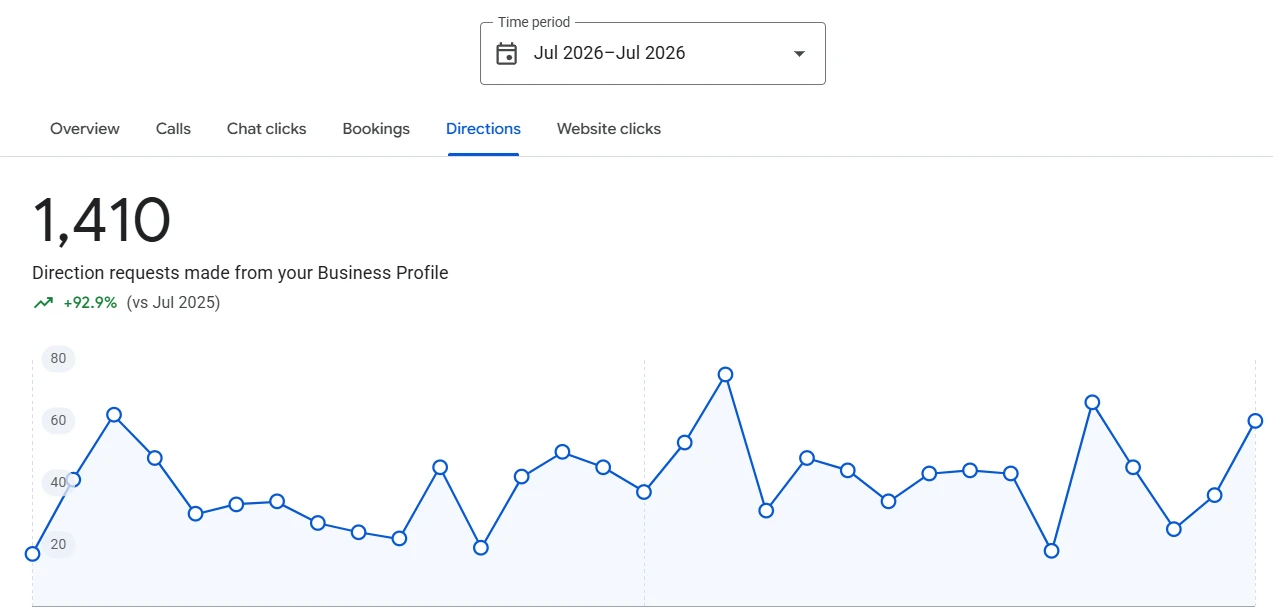Click the 60 y-axis label
1273x608 pixels.
(58, 420)
